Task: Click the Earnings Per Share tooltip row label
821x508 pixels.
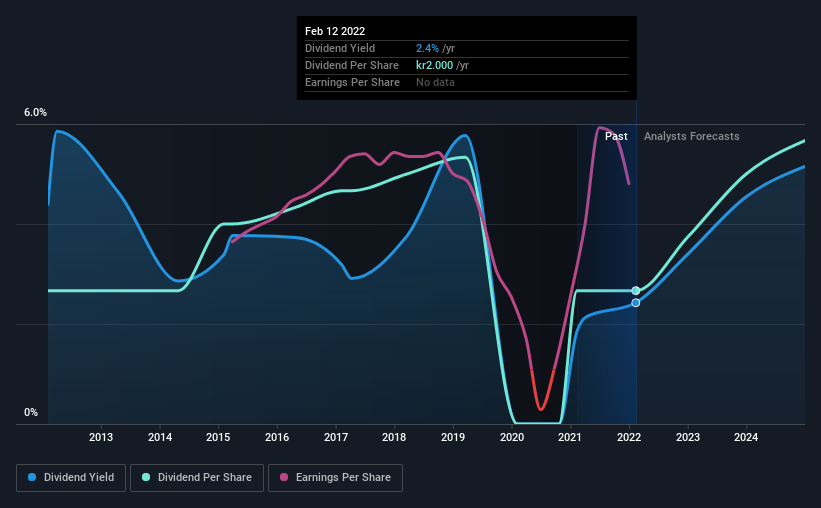Action: click(x=352, y=82)
